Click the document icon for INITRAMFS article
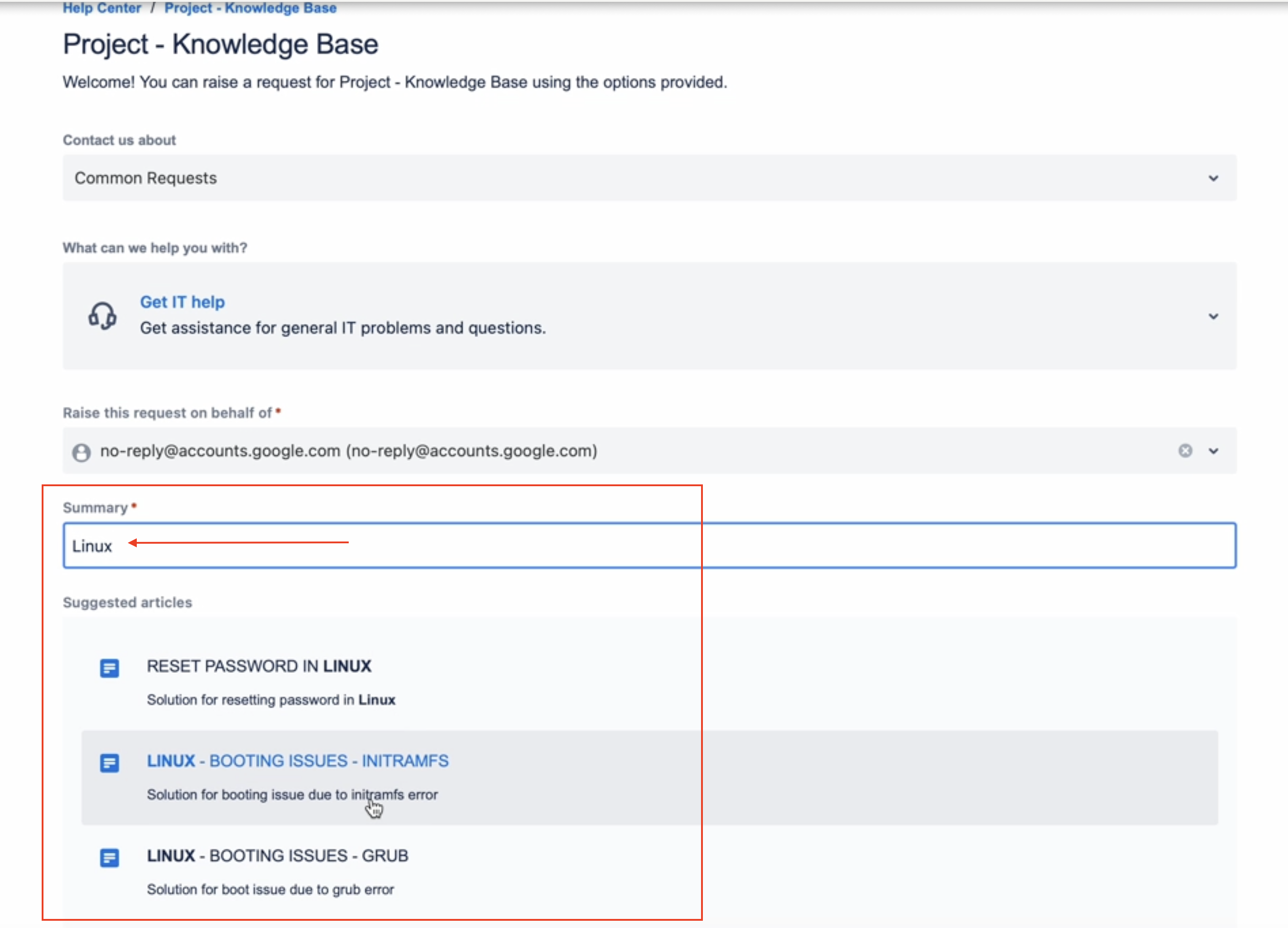The image size is (1288, 928). 110,763
